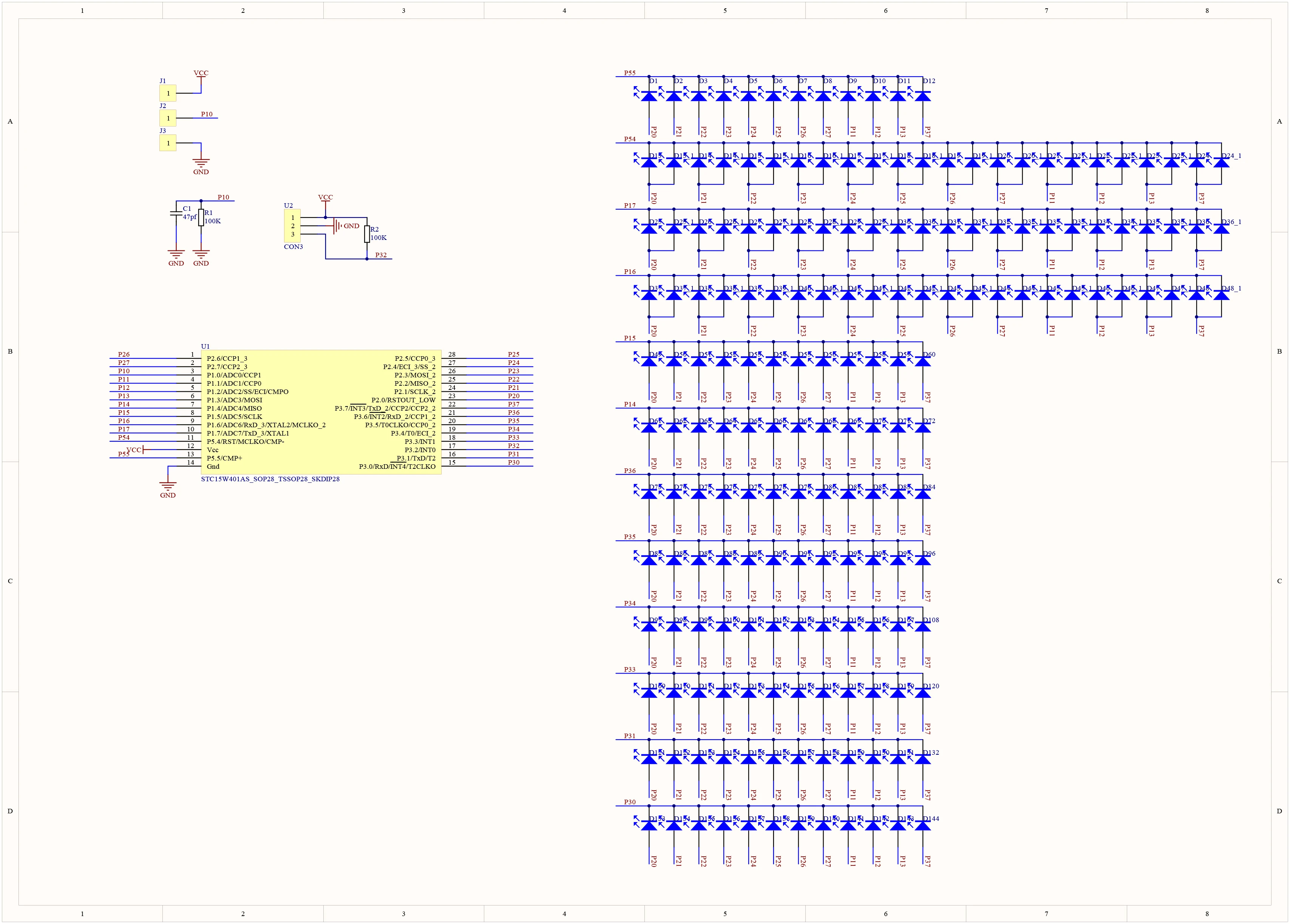This screenshot has height=924, width=1290.
Task: Select the P30 net label at the bottom LED row
Action: click(x=630, y=802)
